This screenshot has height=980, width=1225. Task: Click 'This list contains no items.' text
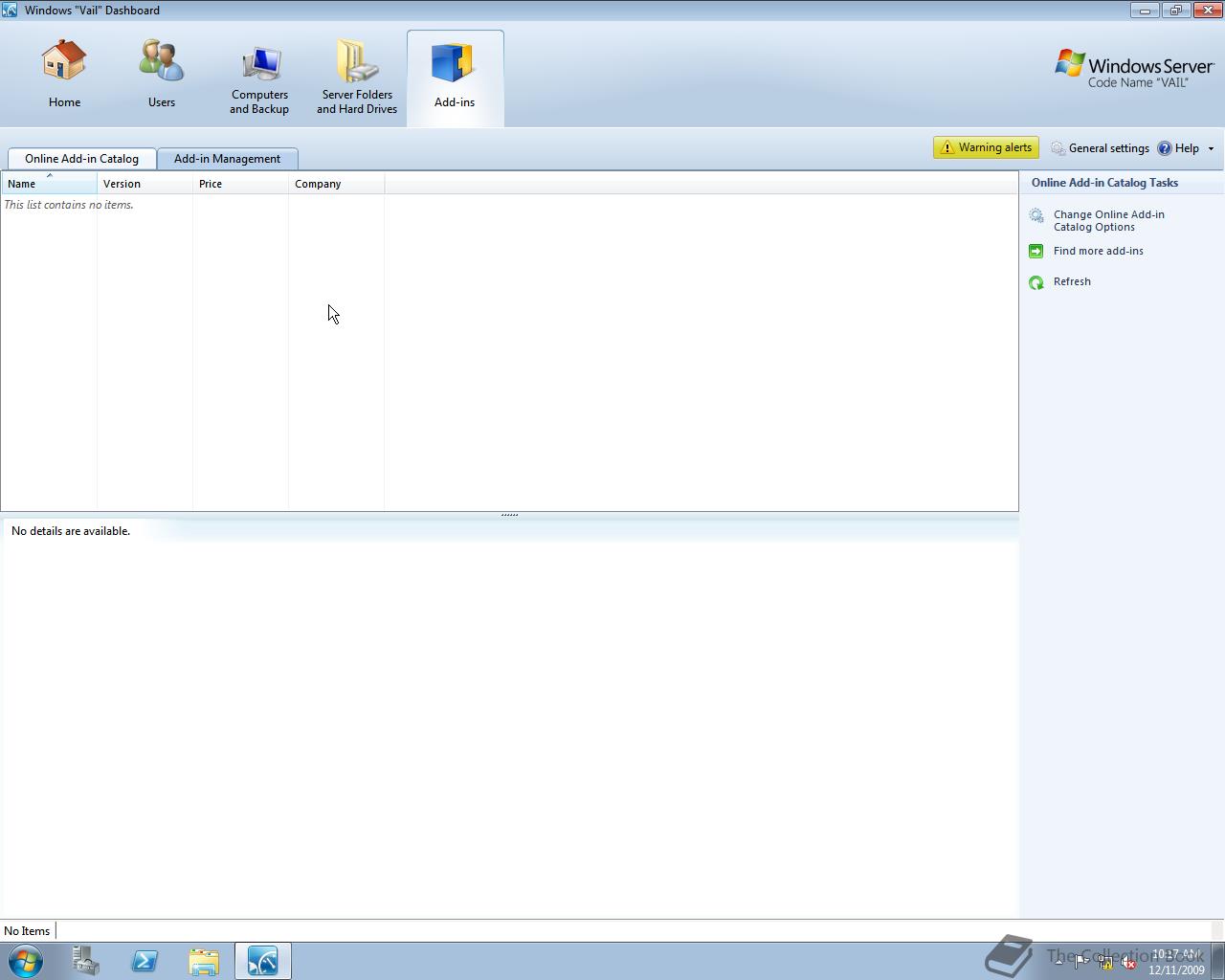click(69, 205)
